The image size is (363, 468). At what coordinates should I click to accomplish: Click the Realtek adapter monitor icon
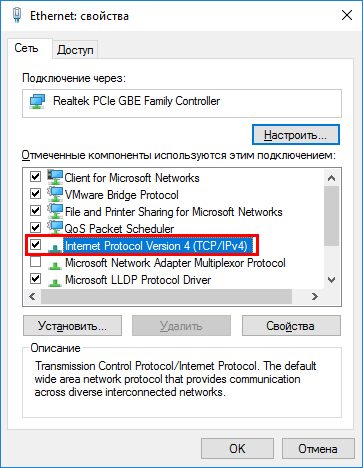click(x=37, y=101)
